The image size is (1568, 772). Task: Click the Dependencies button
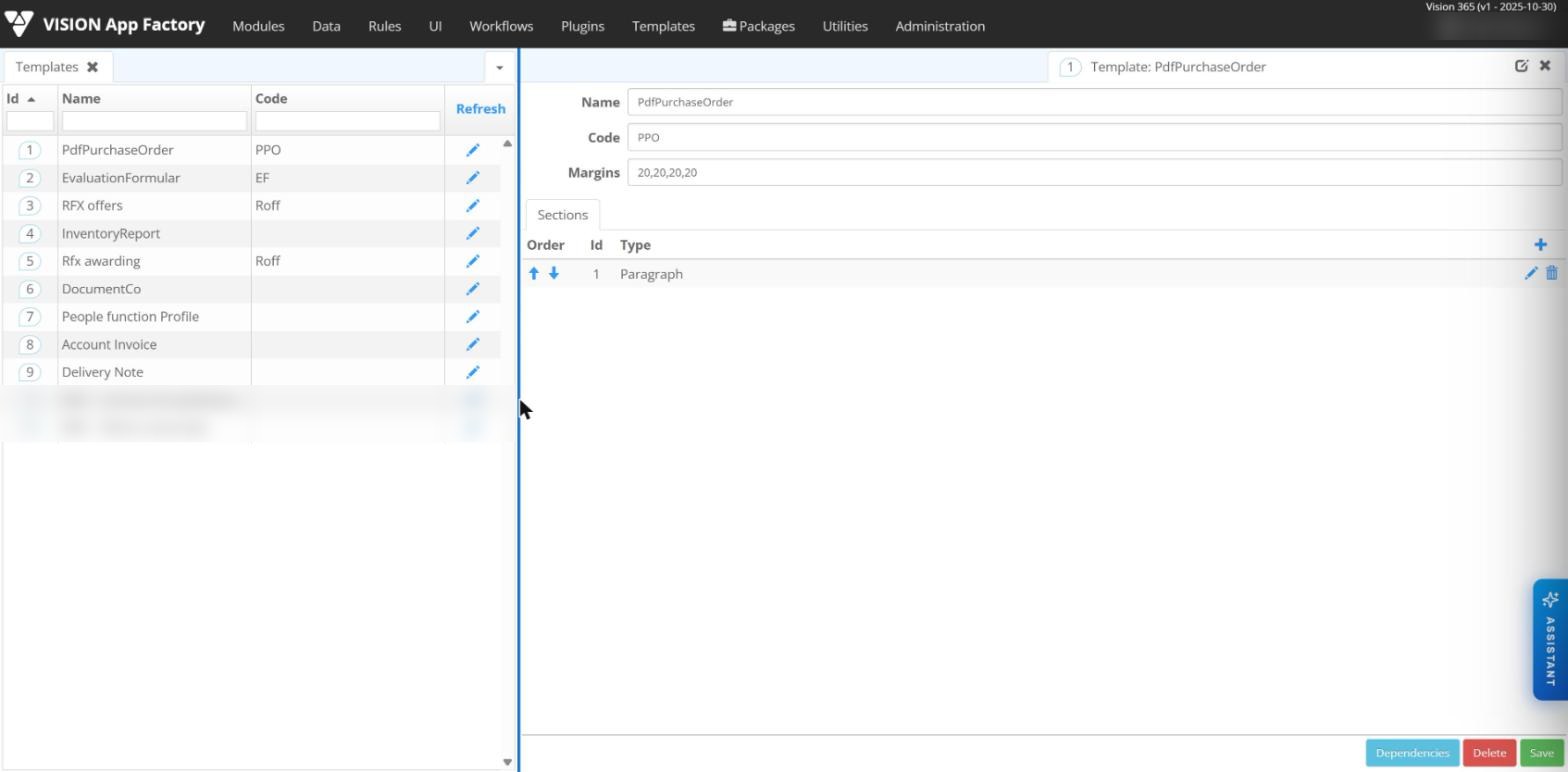pyautogui.click(x=1412, y=753)
